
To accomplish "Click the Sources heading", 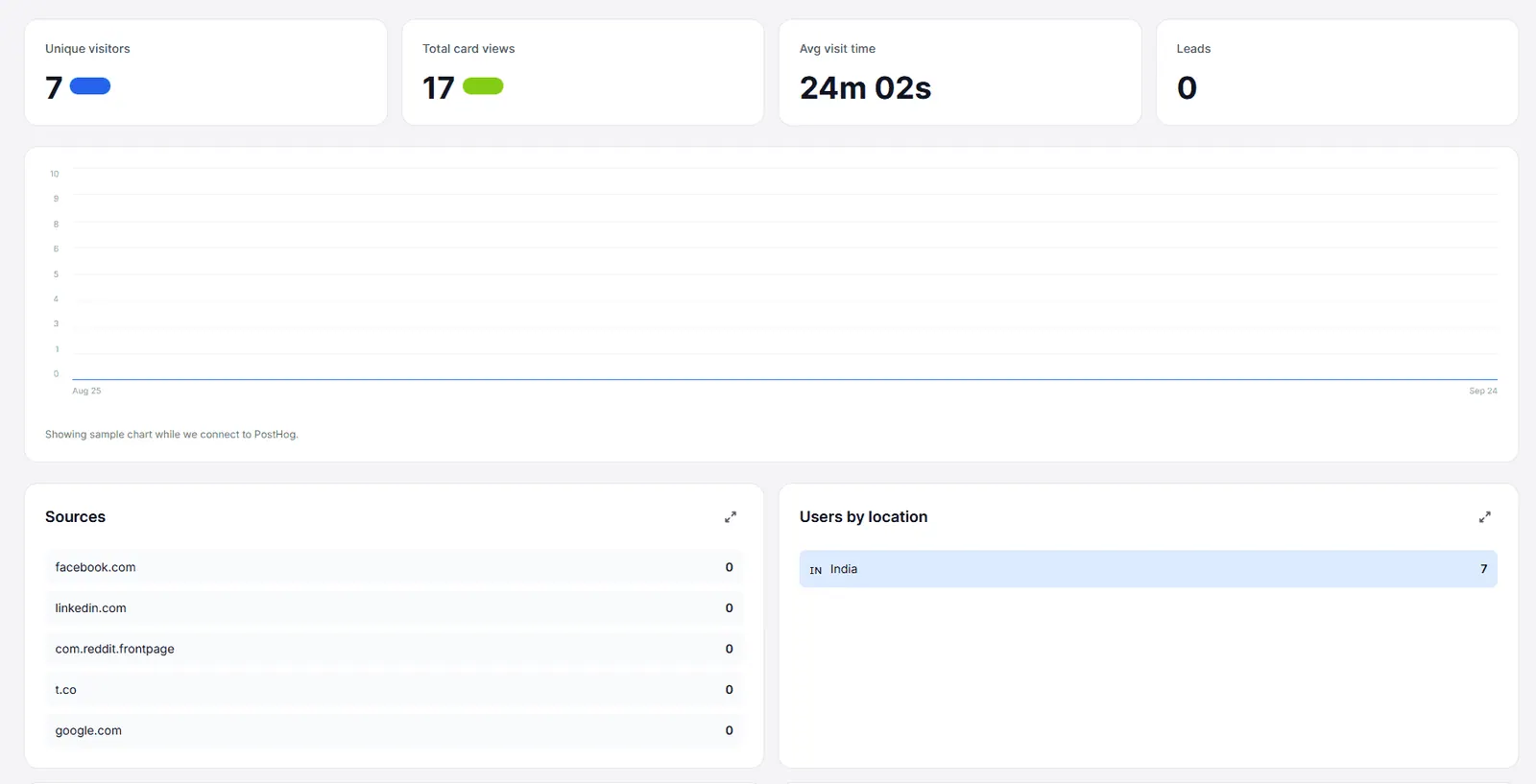I will [x=75, y=517].
